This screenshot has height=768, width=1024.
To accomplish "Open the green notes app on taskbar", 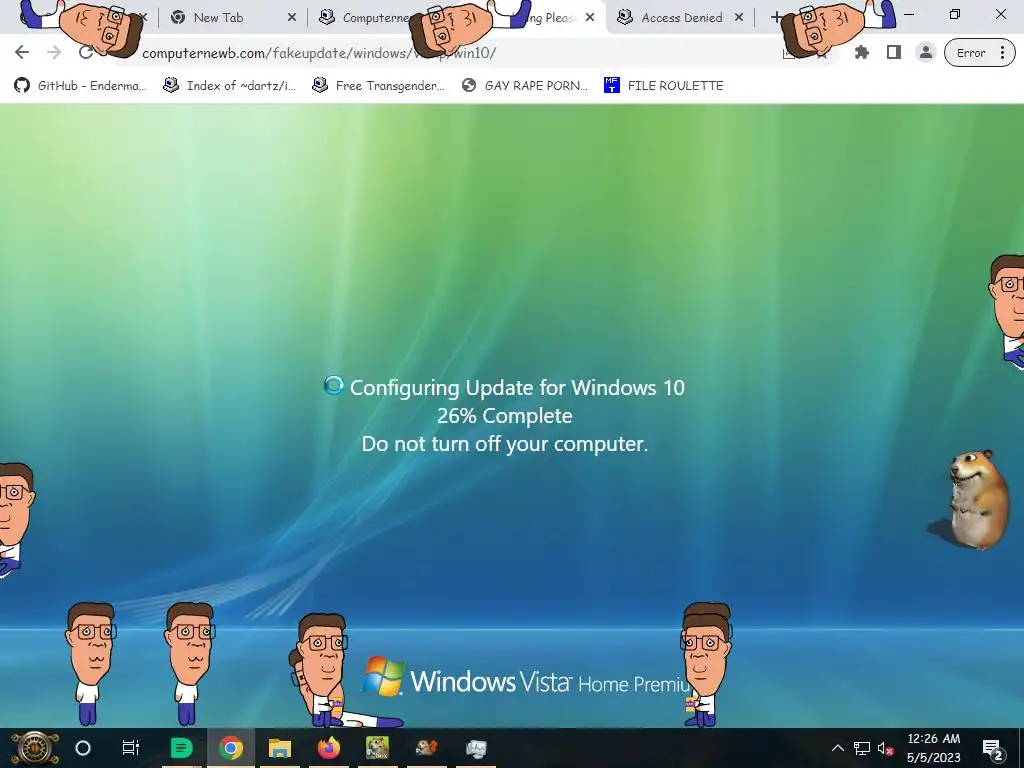I will [x=181, y=748].
